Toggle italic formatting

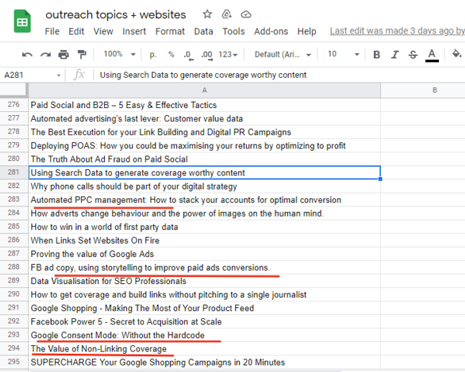point(395,54)
